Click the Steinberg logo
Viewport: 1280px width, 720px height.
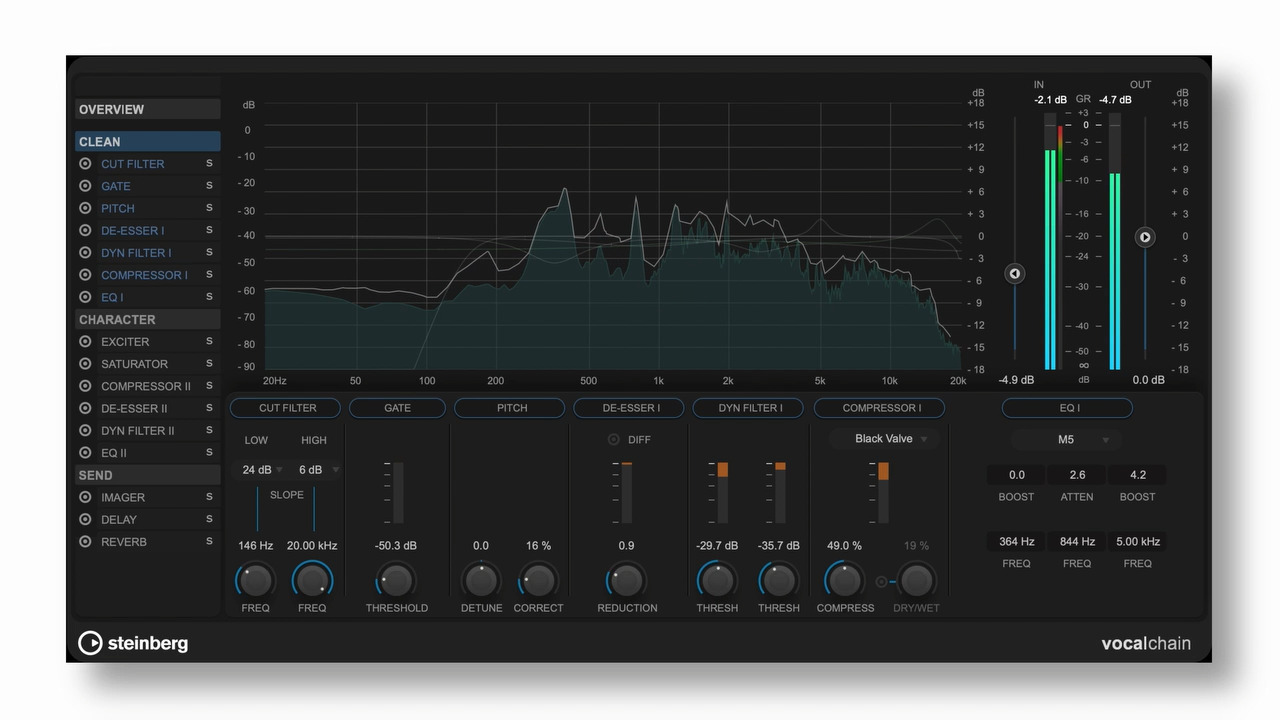[133, 643]
